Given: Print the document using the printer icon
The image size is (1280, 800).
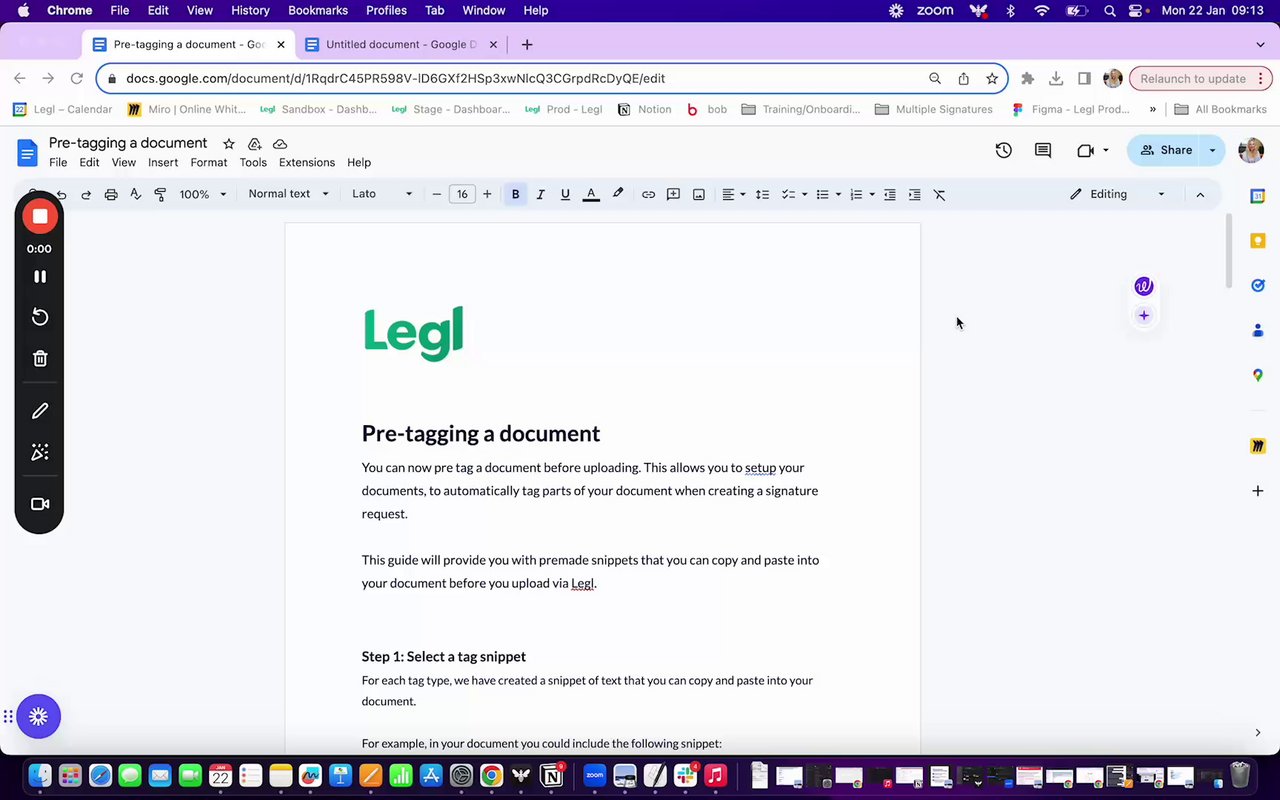Looking at the screenshot, I should 111,194.
